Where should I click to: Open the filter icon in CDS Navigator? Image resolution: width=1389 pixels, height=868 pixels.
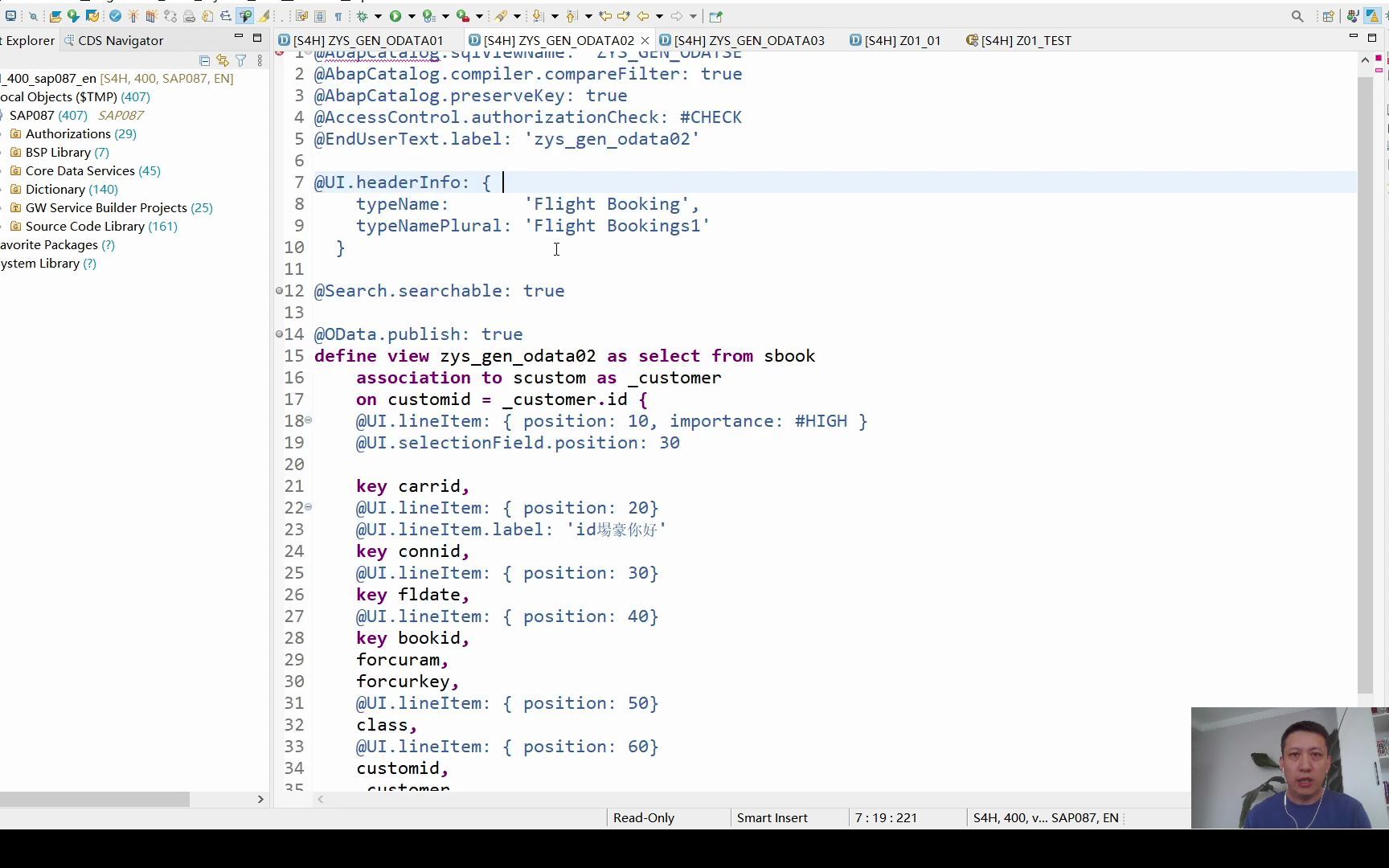241,60
